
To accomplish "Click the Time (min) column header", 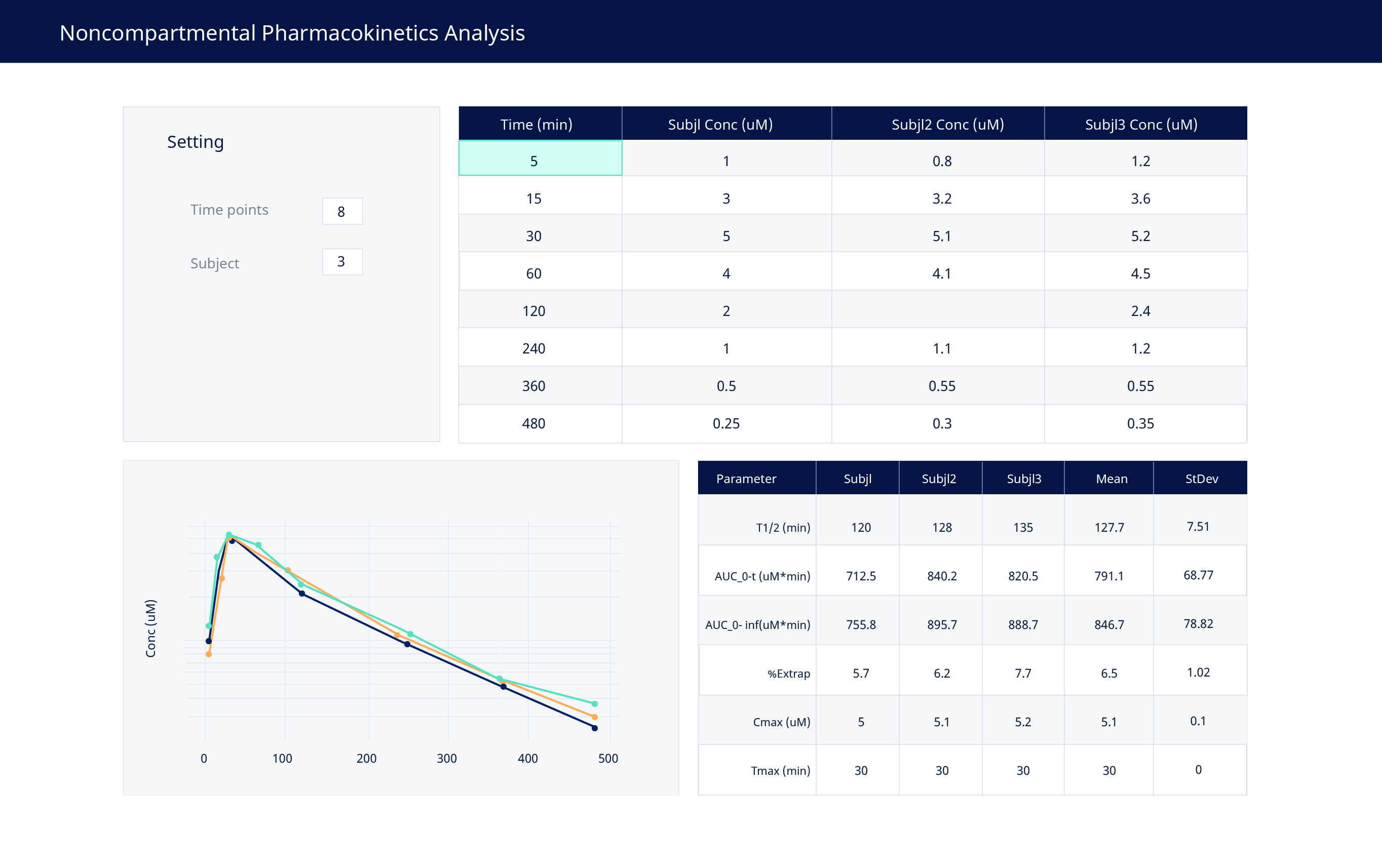I will (536, 124).
